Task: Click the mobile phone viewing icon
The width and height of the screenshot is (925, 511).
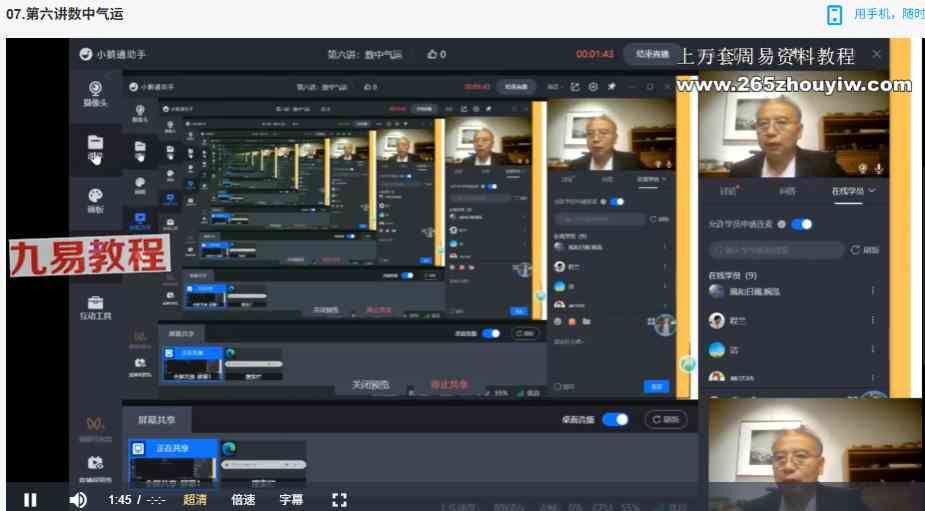Action: (x=835, y=14)
